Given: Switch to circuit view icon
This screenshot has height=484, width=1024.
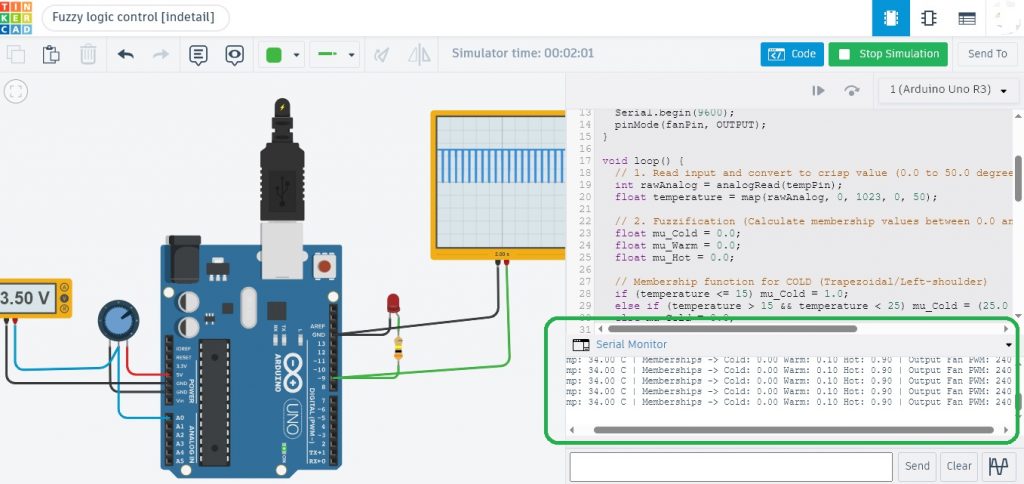Looking at the screenshot, I should click(x=891, y=18).
